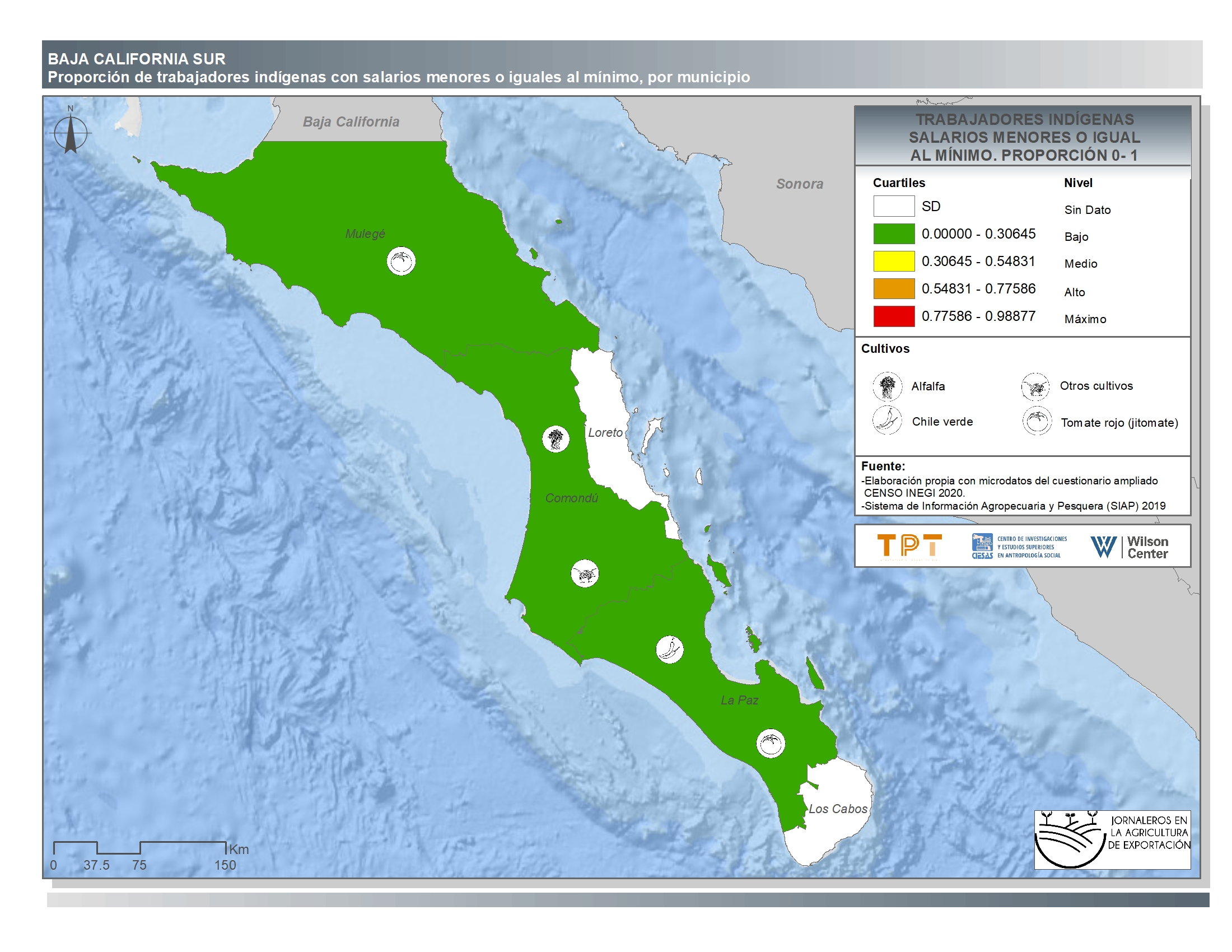Image resolution: width=1232 pixels, height=952 pixels.
Task: Click the Chile verde legend icon
Action: pos(888,421)
